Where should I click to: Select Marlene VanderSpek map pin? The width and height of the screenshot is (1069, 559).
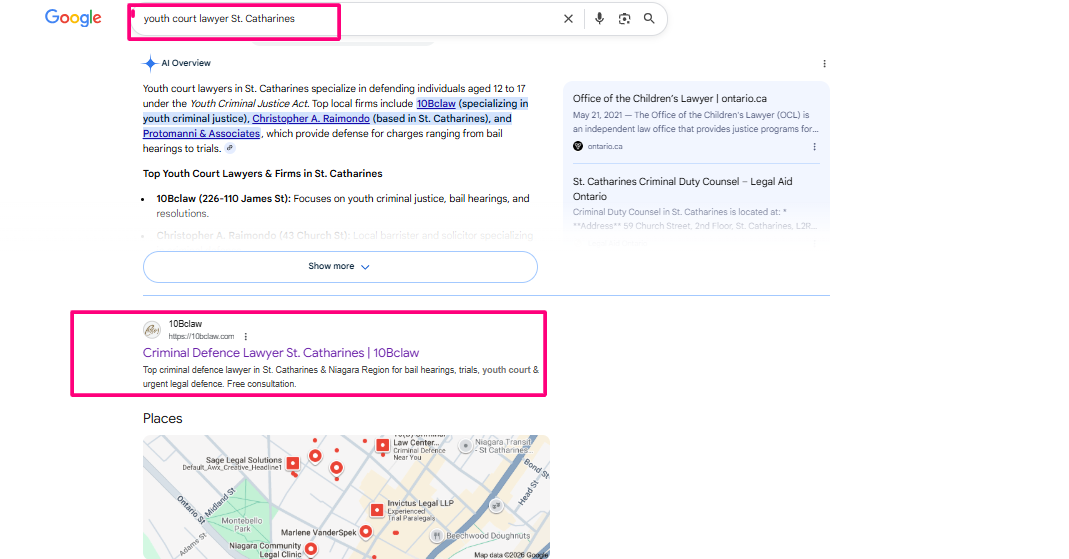(x=366, y=531)
